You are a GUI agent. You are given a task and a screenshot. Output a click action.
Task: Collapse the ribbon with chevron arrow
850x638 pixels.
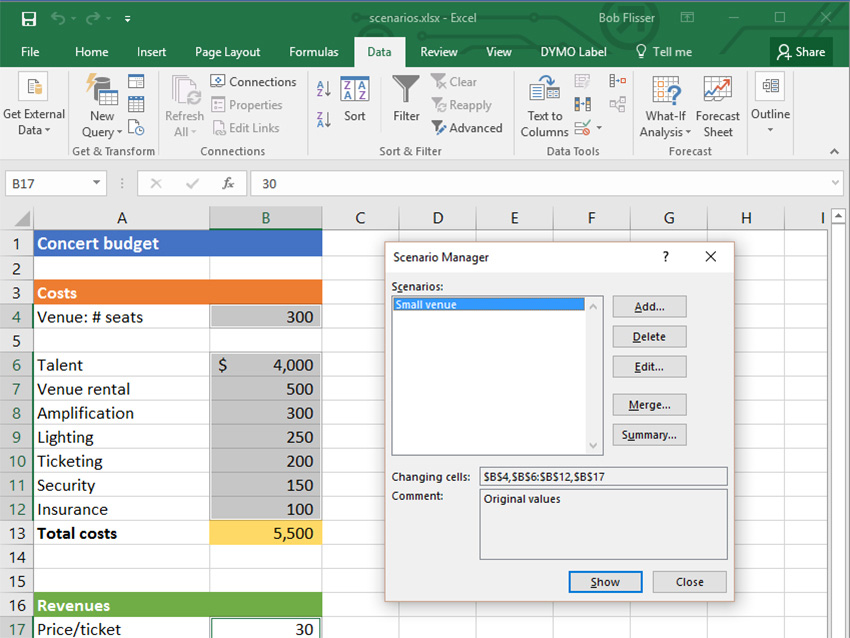(834, 152)
